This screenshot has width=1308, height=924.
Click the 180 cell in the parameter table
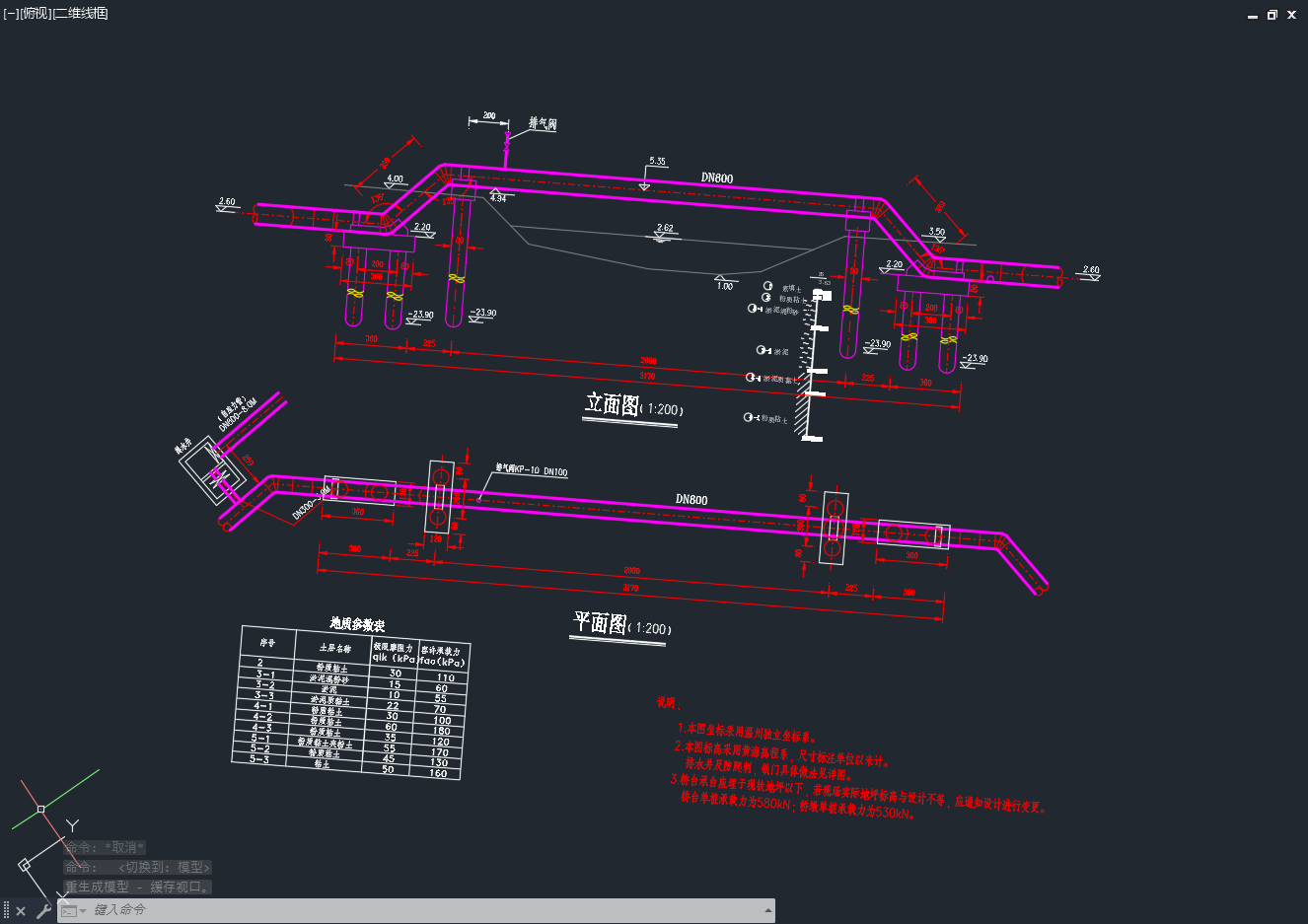(x=441, y=731)
